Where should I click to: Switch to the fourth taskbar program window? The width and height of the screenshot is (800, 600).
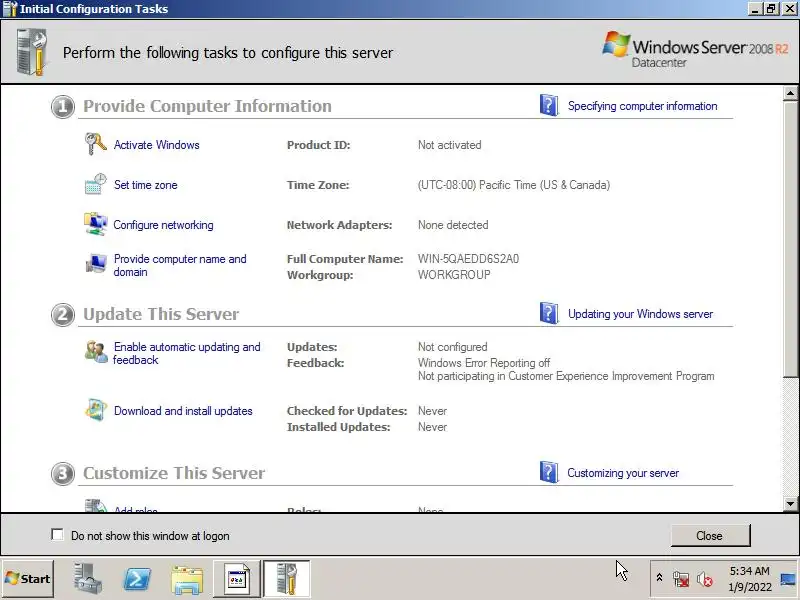click(x=237, y=579)
